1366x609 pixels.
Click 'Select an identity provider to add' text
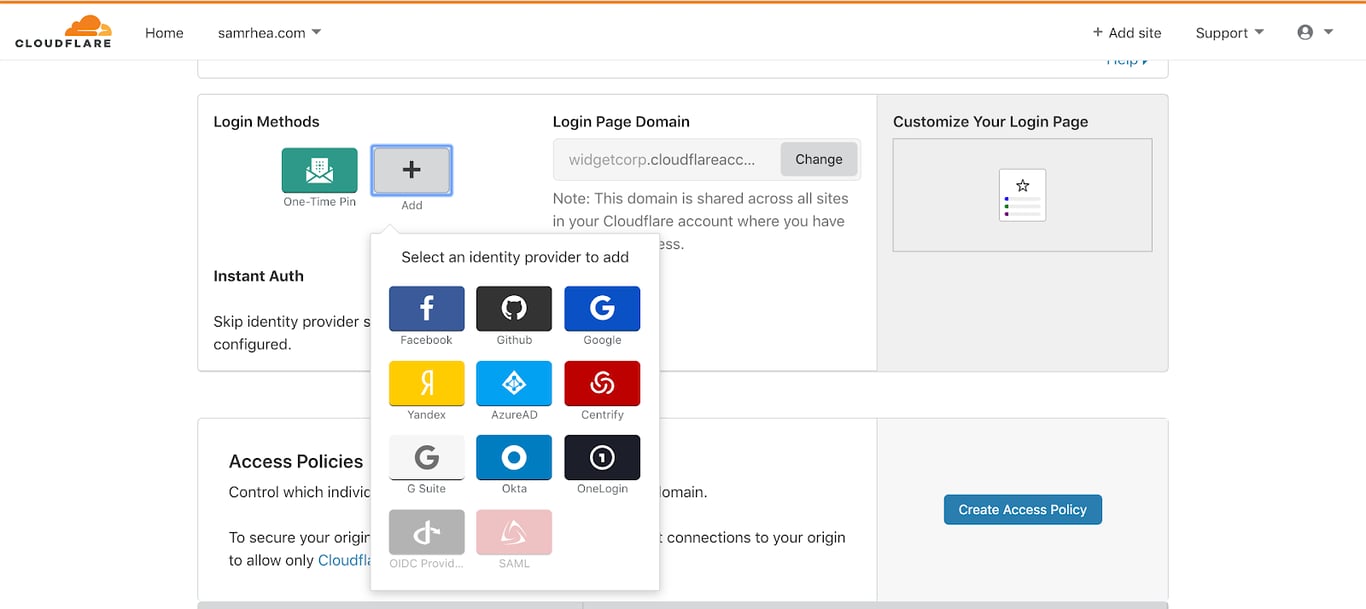point(515,257)
